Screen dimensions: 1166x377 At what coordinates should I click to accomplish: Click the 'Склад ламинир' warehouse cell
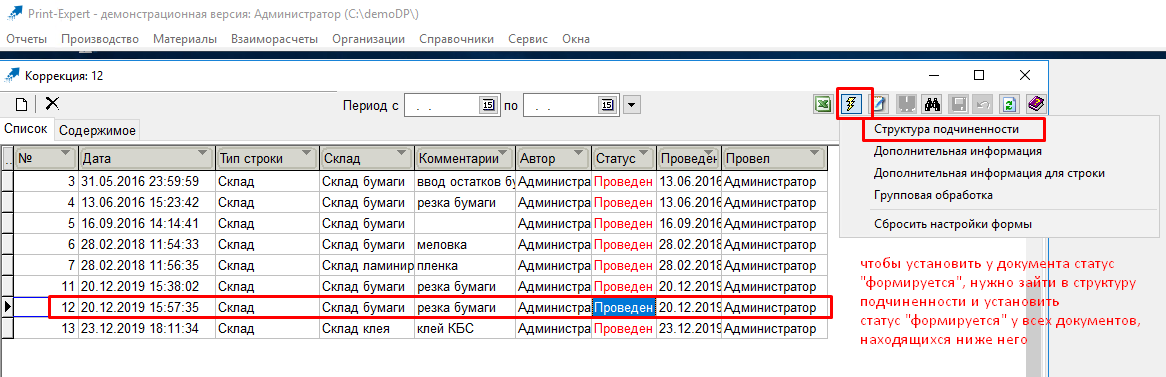[x=367, y=265]
